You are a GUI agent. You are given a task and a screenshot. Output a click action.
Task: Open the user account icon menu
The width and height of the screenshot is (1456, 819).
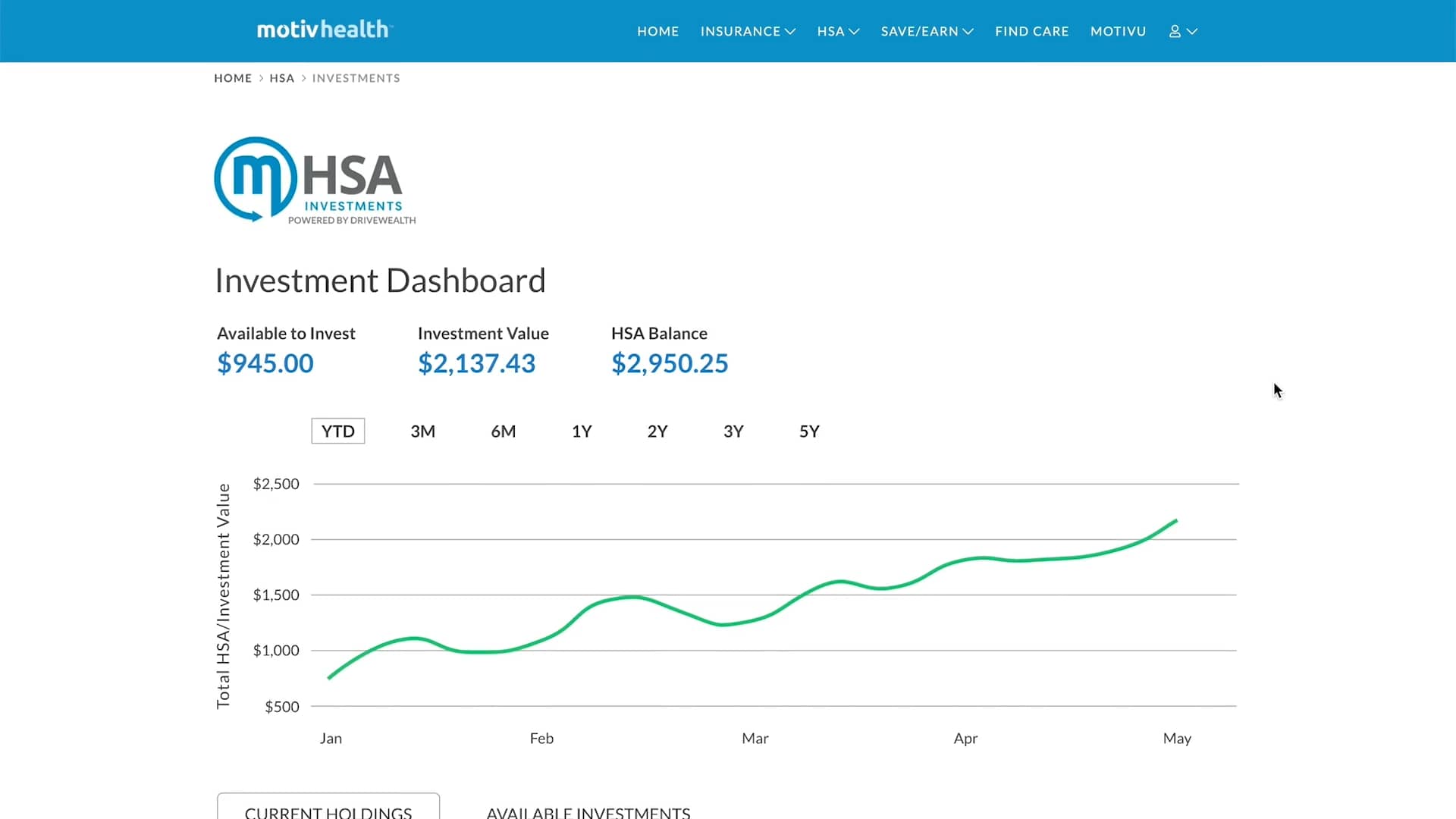coord(1183,31)
